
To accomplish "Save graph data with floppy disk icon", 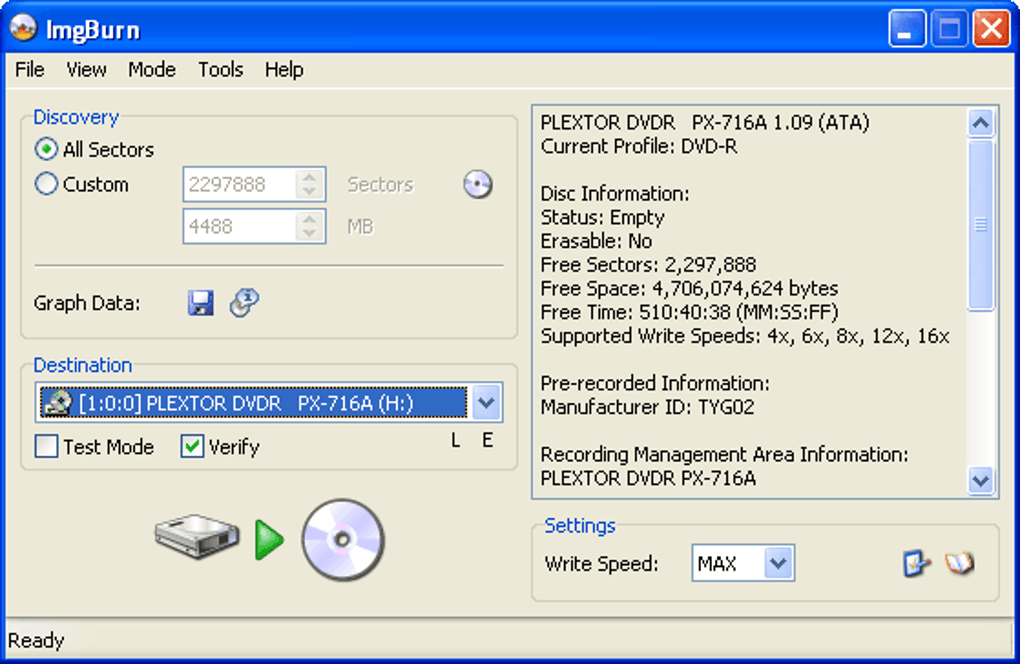I will pos(201,303).
